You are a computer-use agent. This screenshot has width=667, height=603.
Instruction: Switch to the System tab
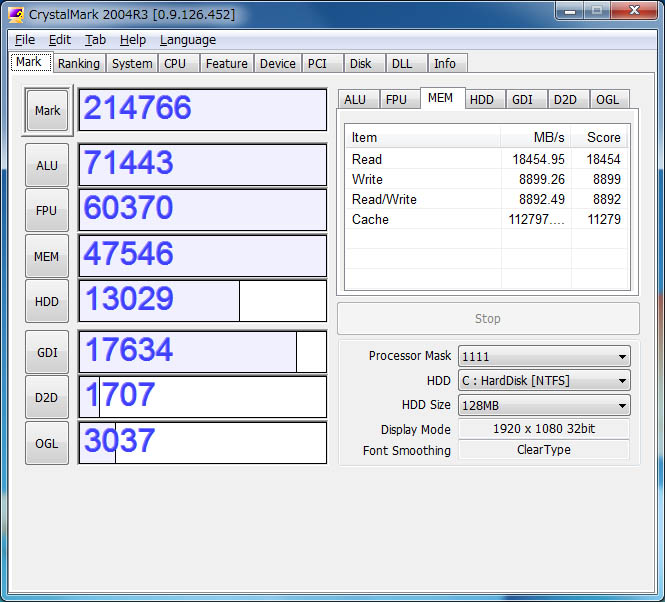[x=132, y=63]
